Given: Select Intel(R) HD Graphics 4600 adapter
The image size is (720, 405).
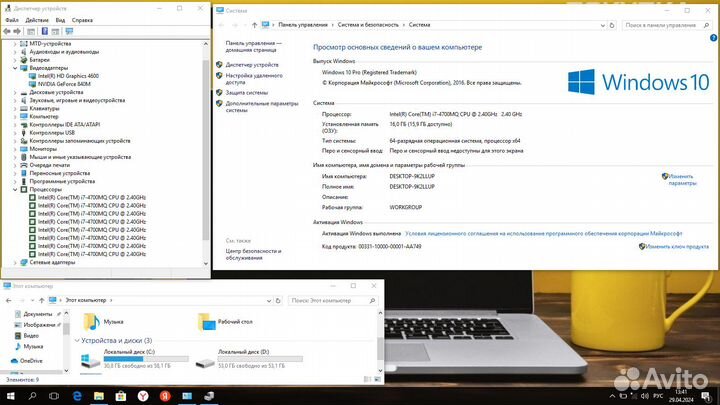Looking at the screenshot, I should 68,76.
